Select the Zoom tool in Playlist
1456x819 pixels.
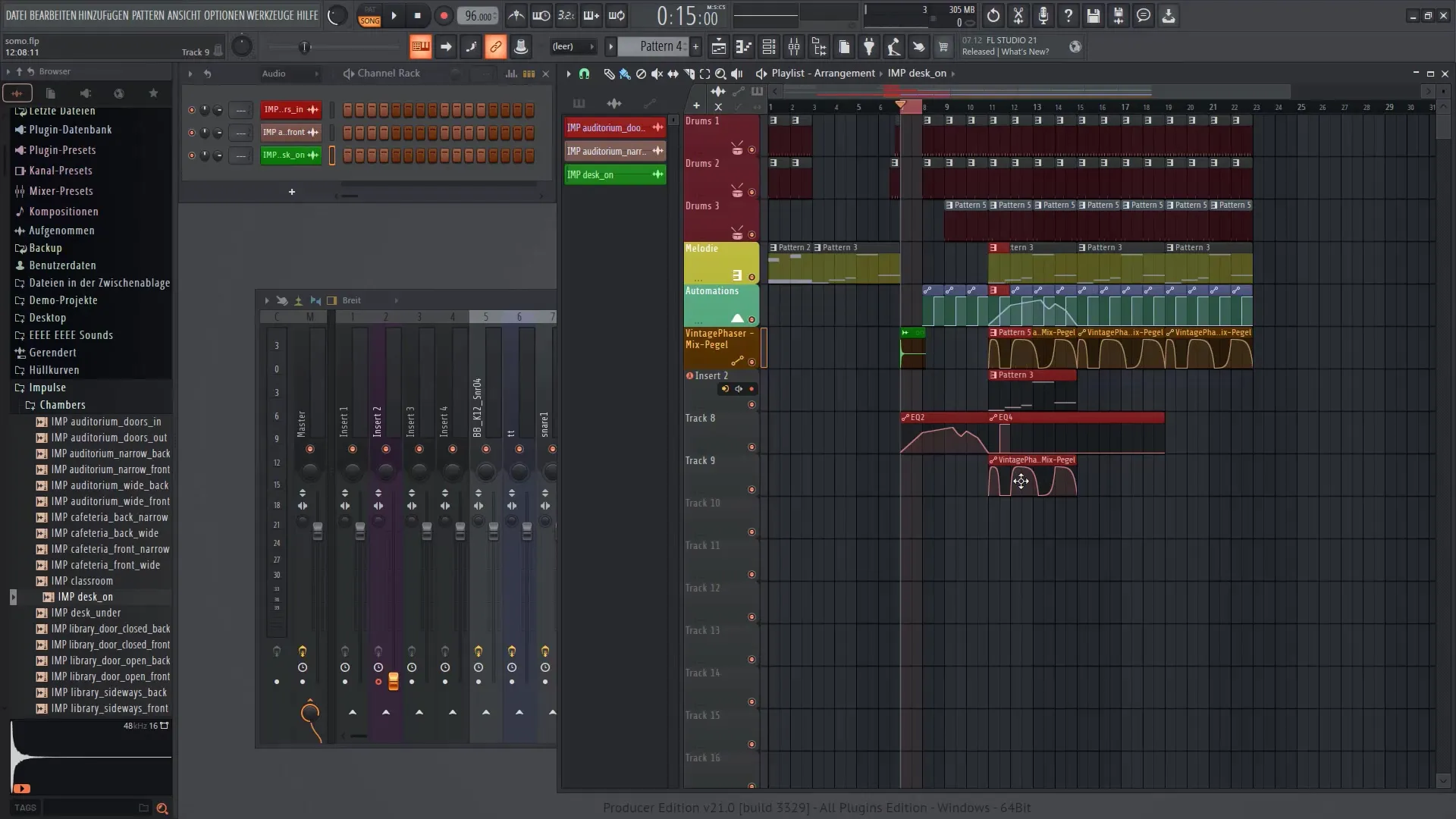[x=720, y=74]
